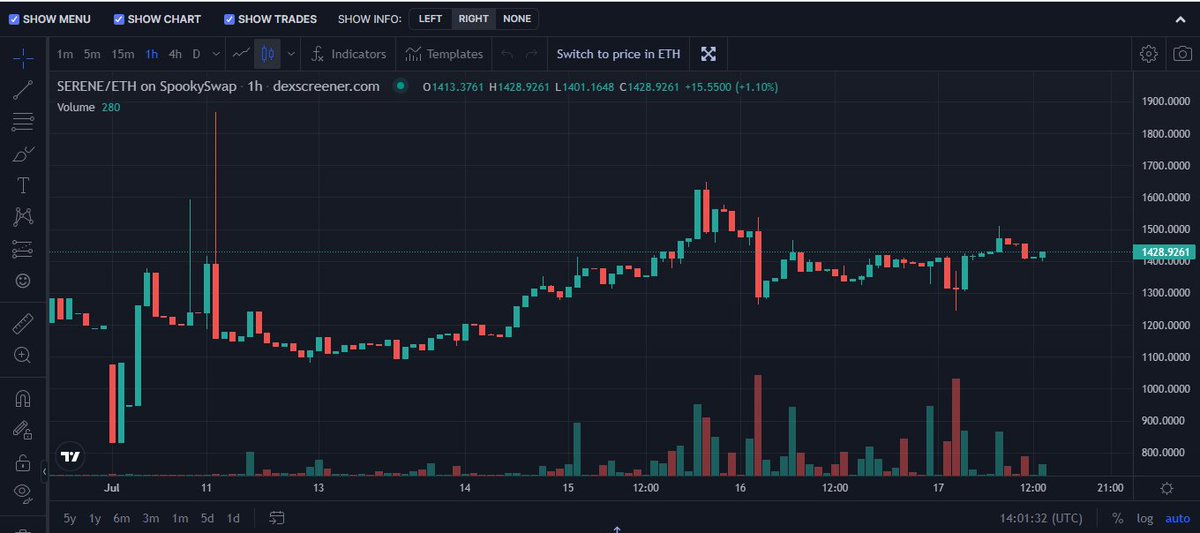Screen dimensions: 1200x533
Task: Select the brush drawing tool
Action: (23, 154)
